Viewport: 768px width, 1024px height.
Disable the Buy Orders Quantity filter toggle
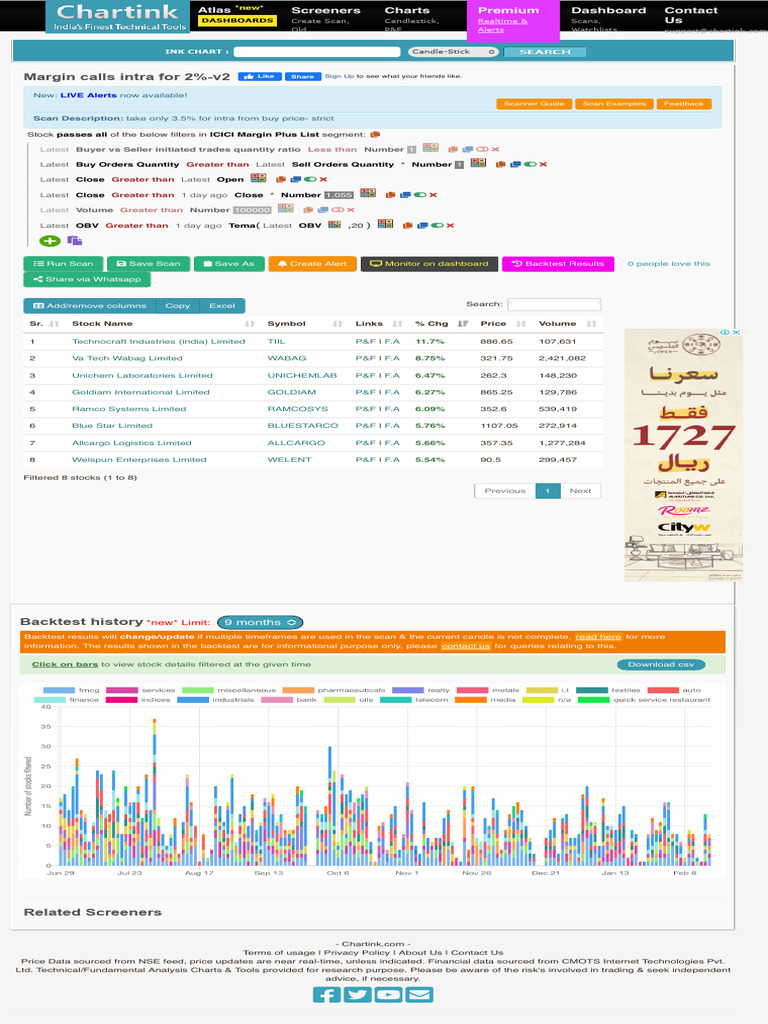click(x=530, y=164)
